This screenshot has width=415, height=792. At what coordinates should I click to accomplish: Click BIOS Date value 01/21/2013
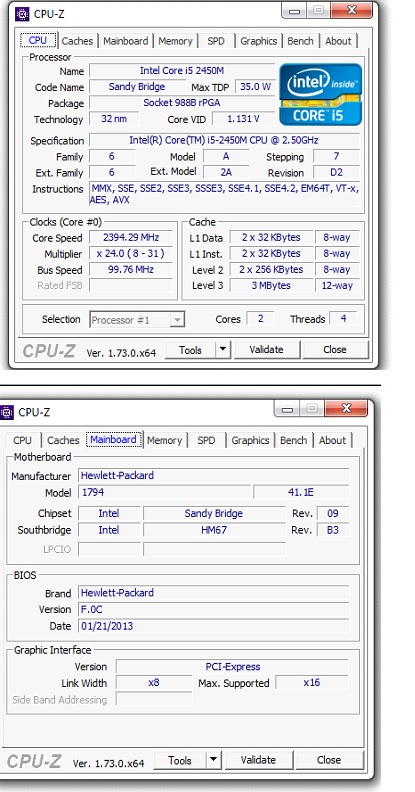pyautogui.click(x=214, y=626)
